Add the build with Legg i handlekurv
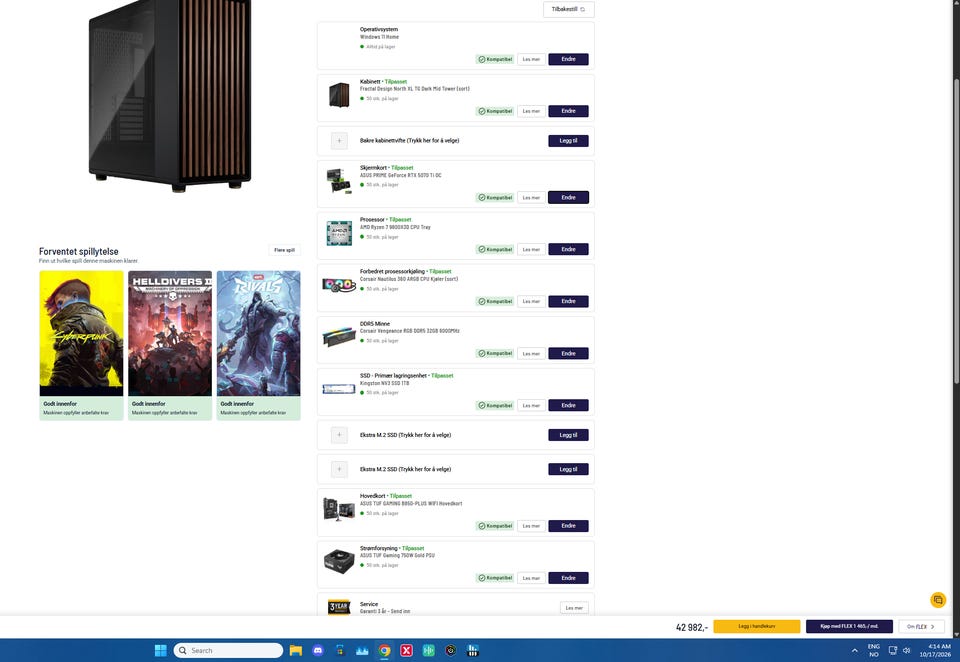960x662 pixels. tap(757, 626)
